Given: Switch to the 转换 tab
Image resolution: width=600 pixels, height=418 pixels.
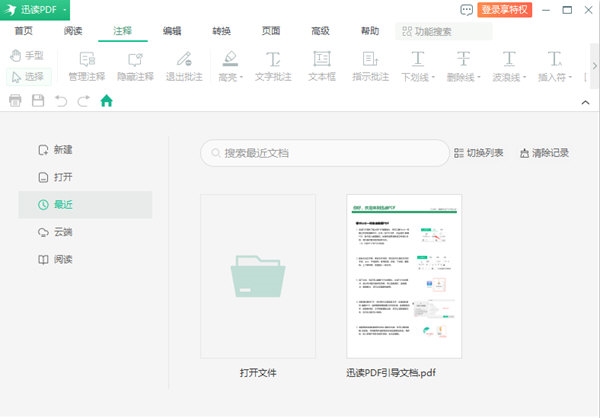Looking at the screenshot, I should pos(222,31).
